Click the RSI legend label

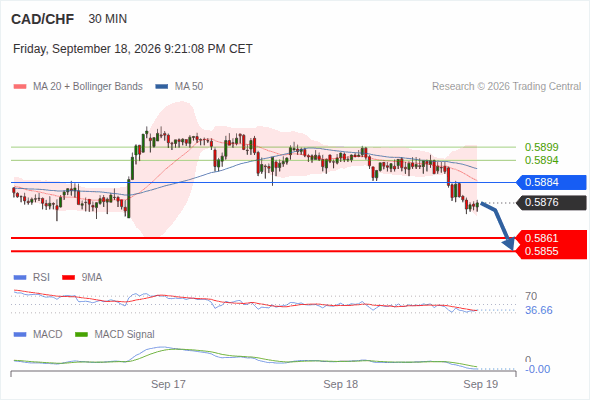(x=41, y=278)
